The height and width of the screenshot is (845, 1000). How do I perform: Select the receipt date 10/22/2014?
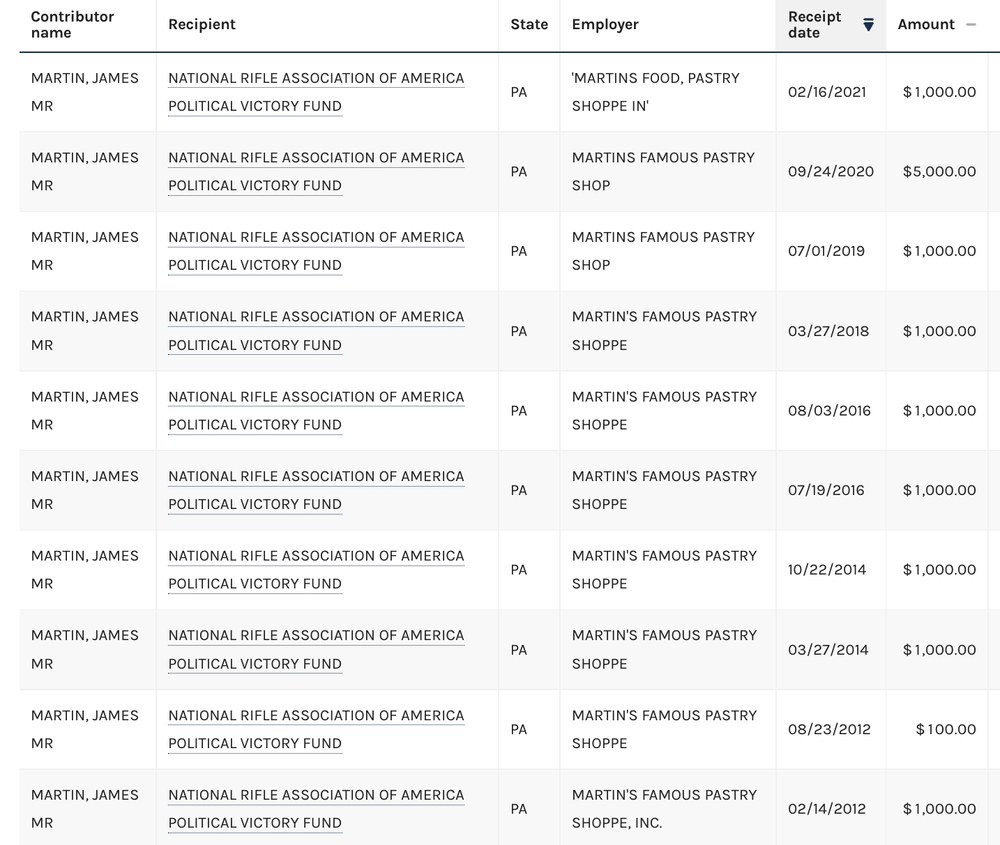(827, 570)
